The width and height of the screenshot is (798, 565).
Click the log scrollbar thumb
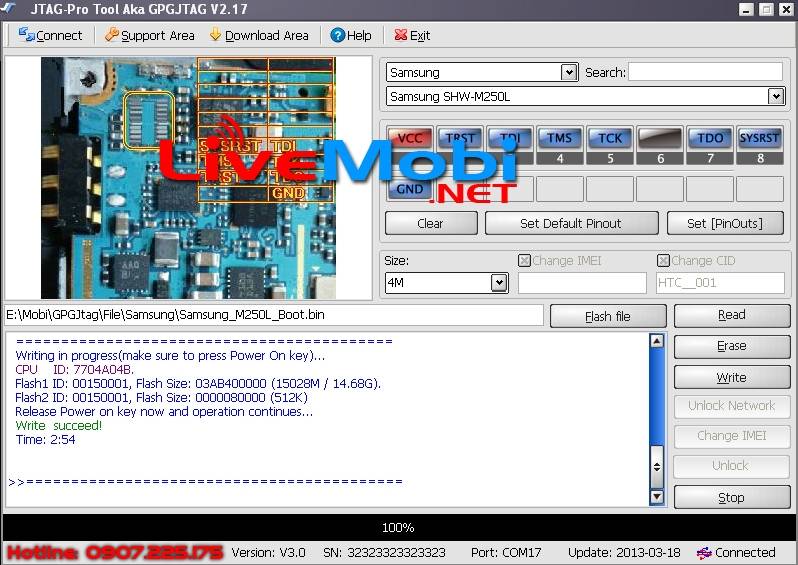click(657, 466)
